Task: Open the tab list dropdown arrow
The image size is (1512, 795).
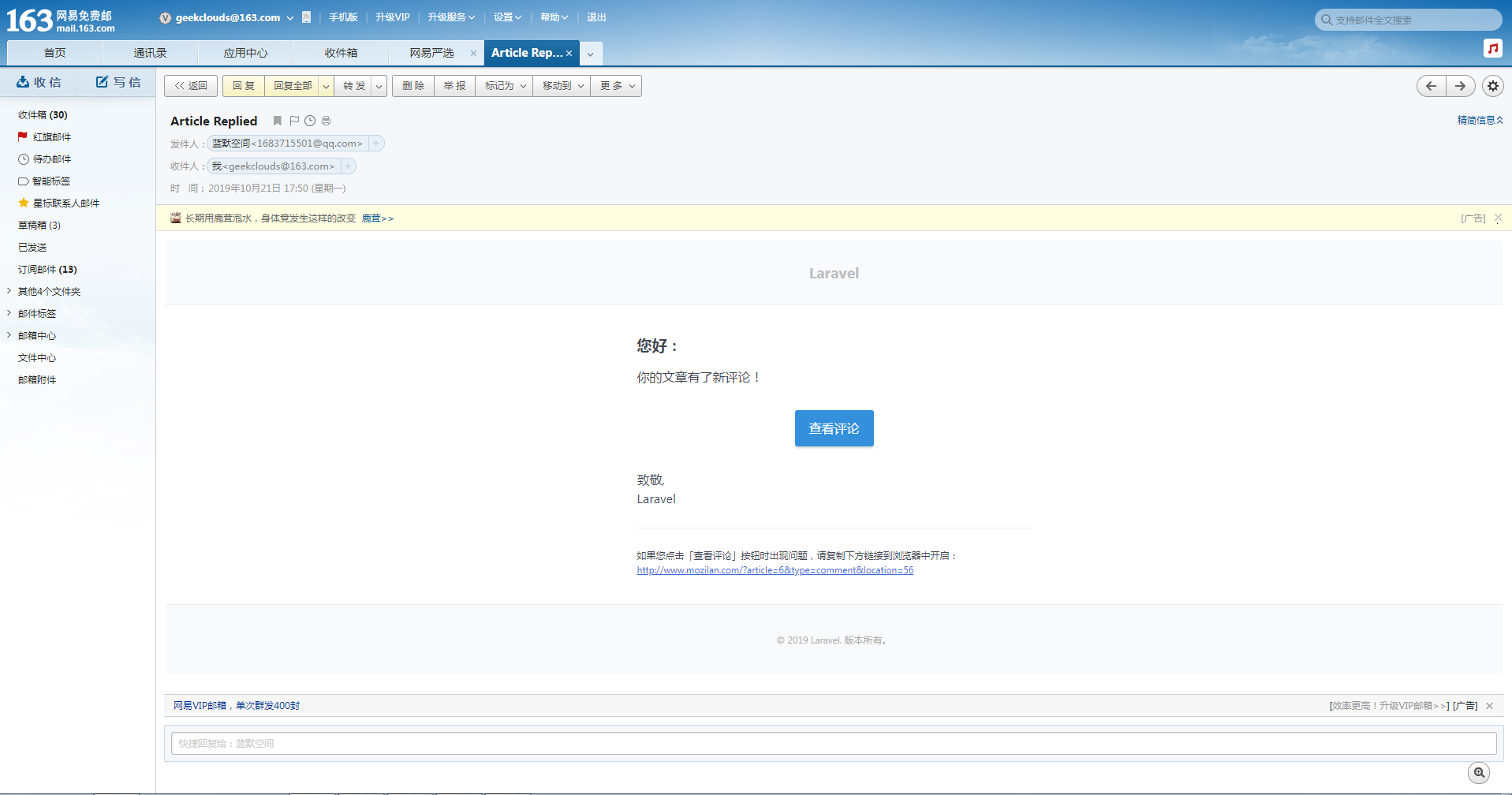Action: (590, 54)
